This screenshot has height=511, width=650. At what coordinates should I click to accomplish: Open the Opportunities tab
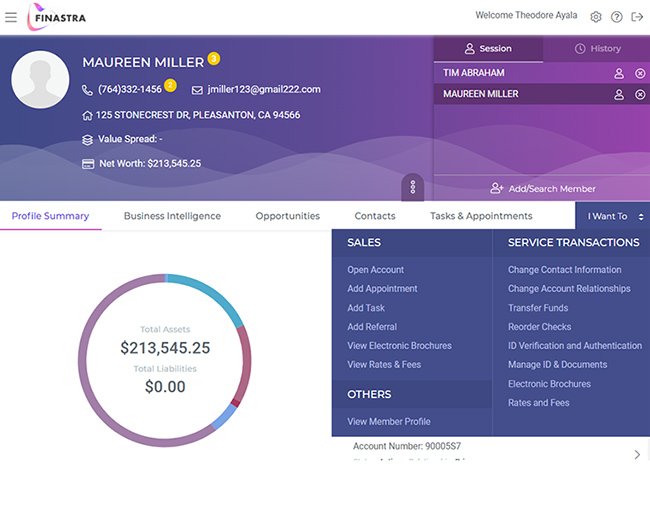pos(288,216)
